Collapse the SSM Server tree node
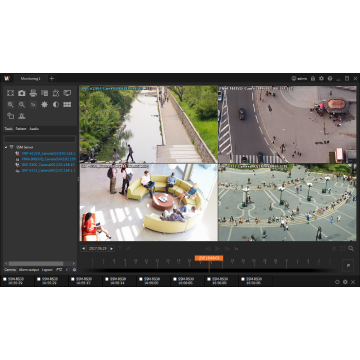Image resolution: width=360 pixels, height=360 pixels. [6, 147]
